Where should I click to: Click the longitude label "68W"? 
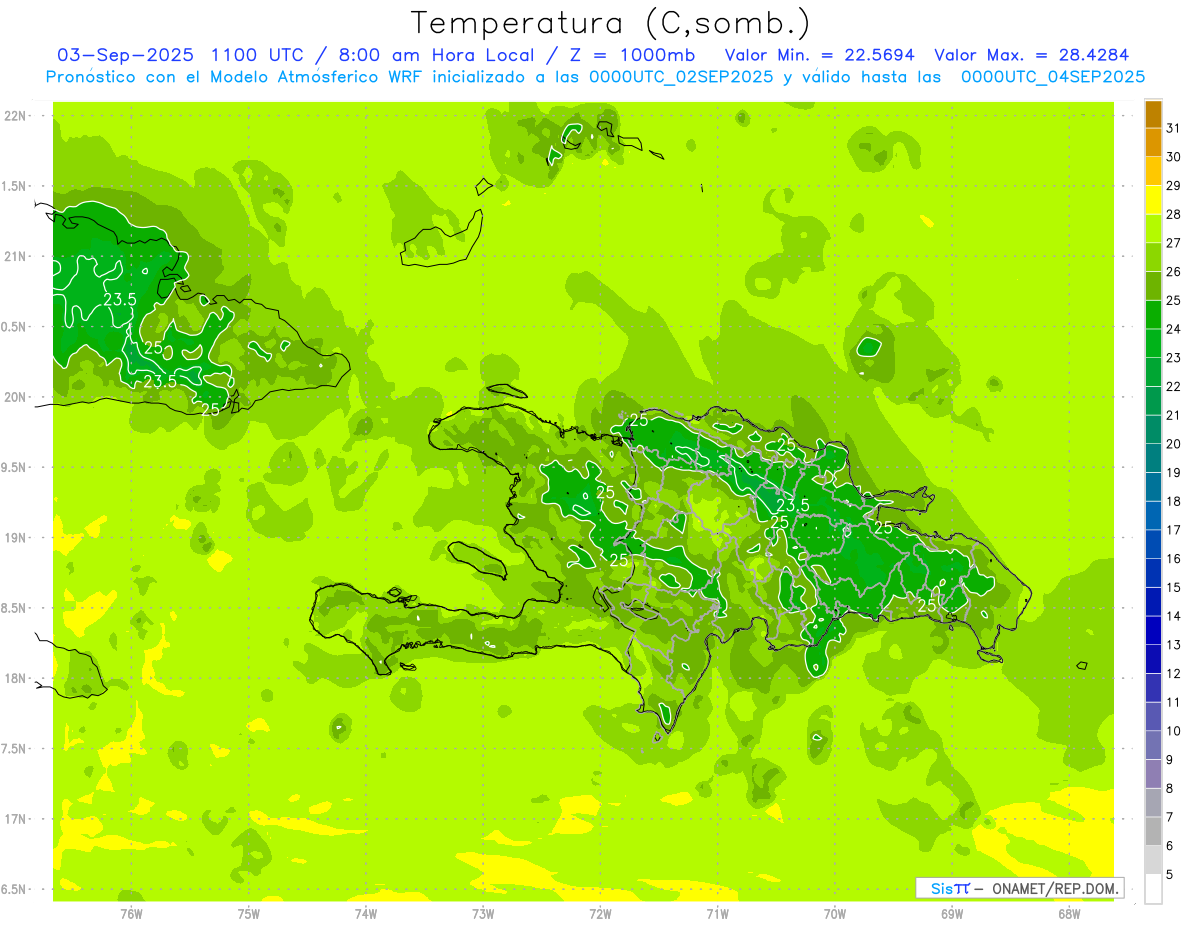click(1069, 914)
